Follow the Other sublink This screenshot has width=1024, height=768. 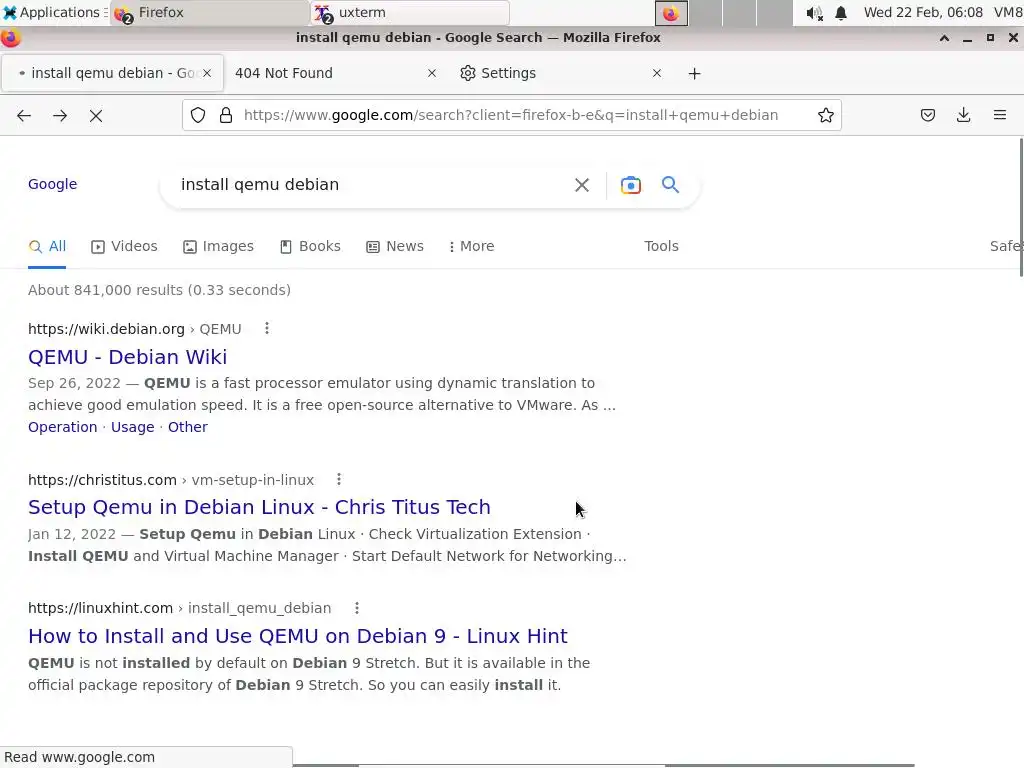(187, 427)
